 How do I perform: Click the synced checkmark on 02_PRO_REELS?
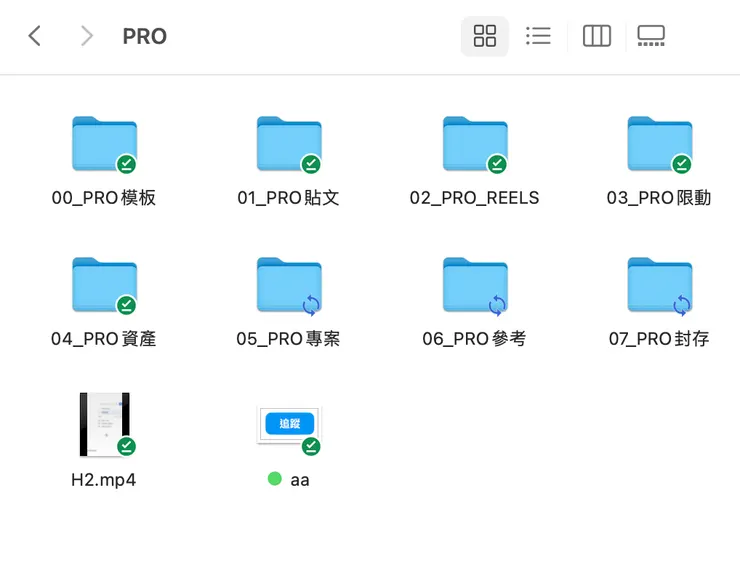tap(497, 164)
